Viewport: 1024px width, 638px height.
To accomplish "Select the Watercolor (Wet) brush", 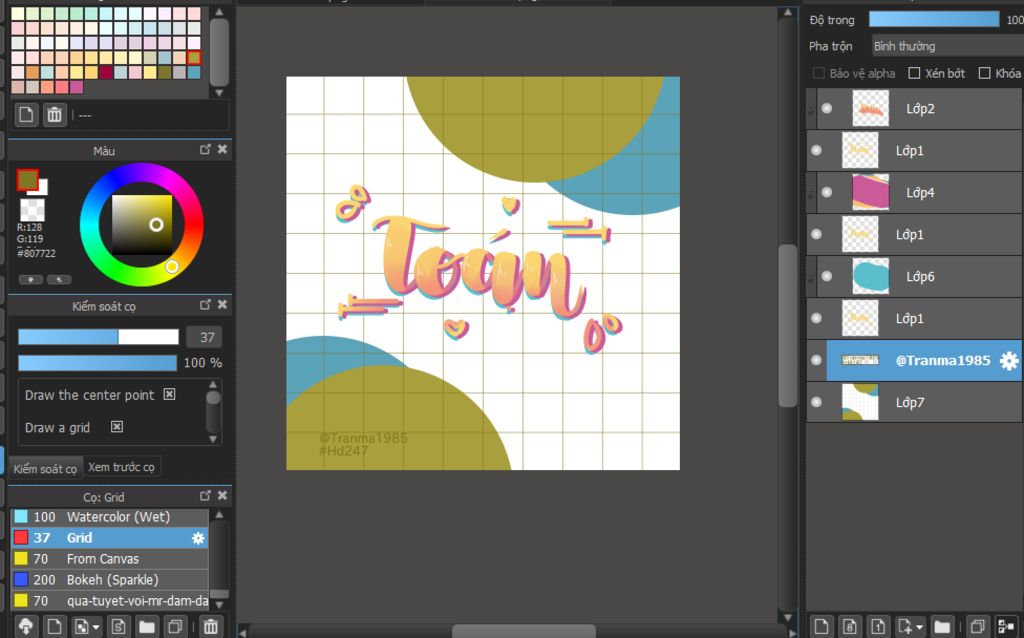I will click(x=110, y=517).
